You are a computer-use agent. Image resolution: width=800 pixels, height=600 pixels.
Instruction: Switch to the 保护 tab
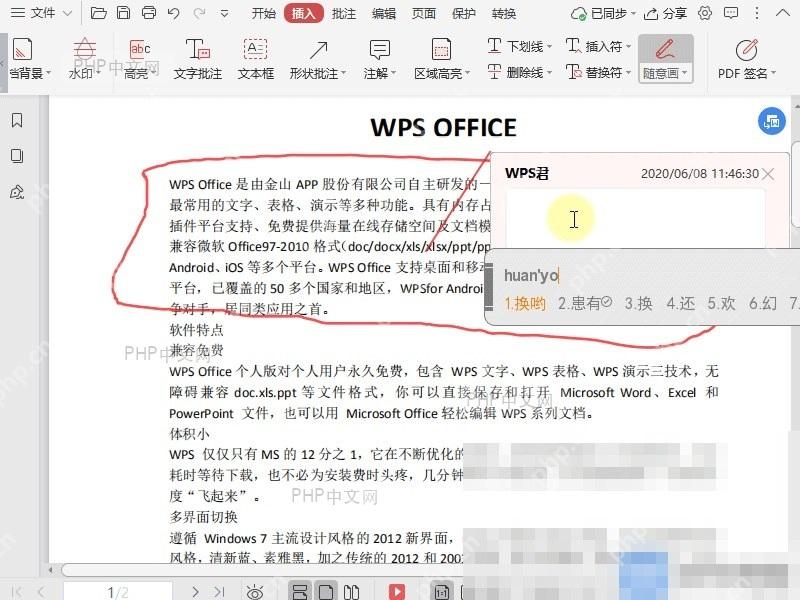click(x=464, y=13)
